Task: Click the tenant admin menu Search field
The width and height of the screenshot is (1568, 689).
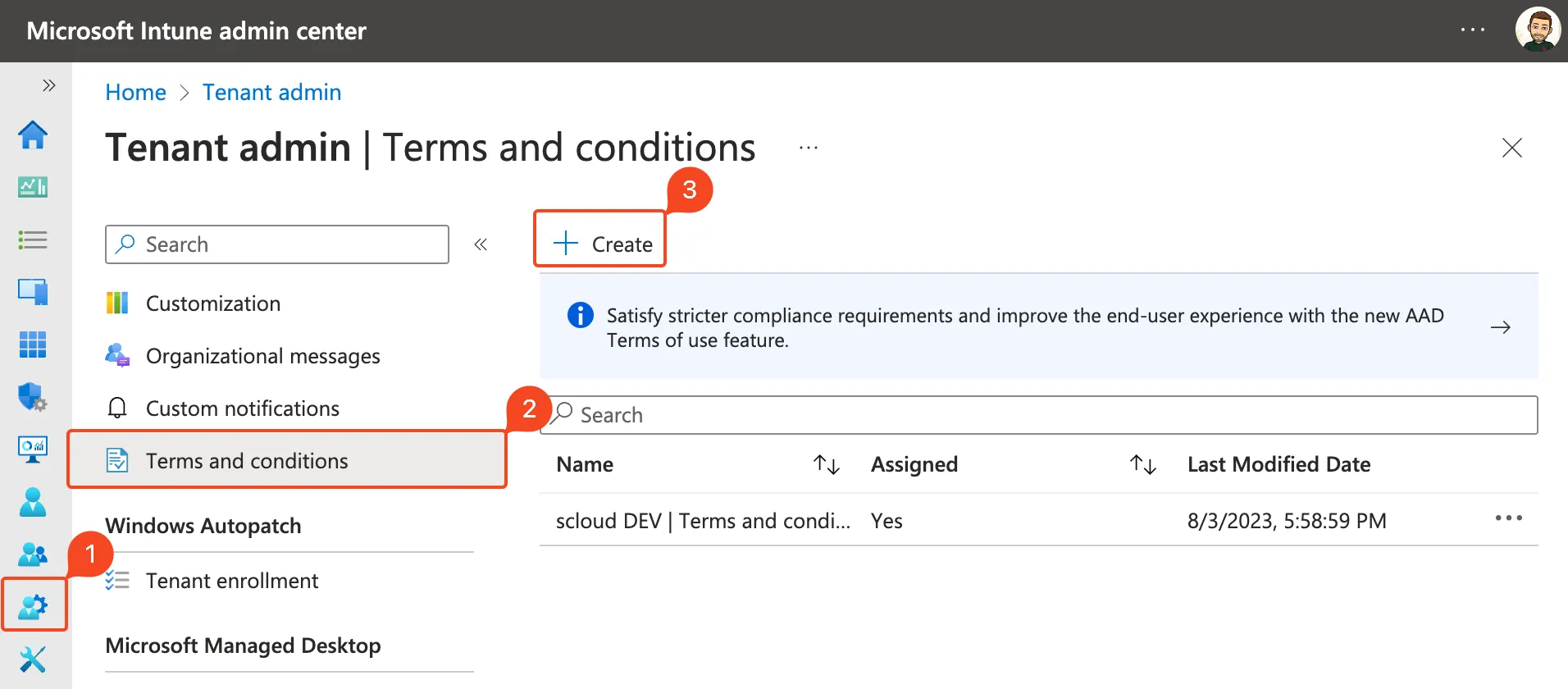Action: click(x=277, y=244)
